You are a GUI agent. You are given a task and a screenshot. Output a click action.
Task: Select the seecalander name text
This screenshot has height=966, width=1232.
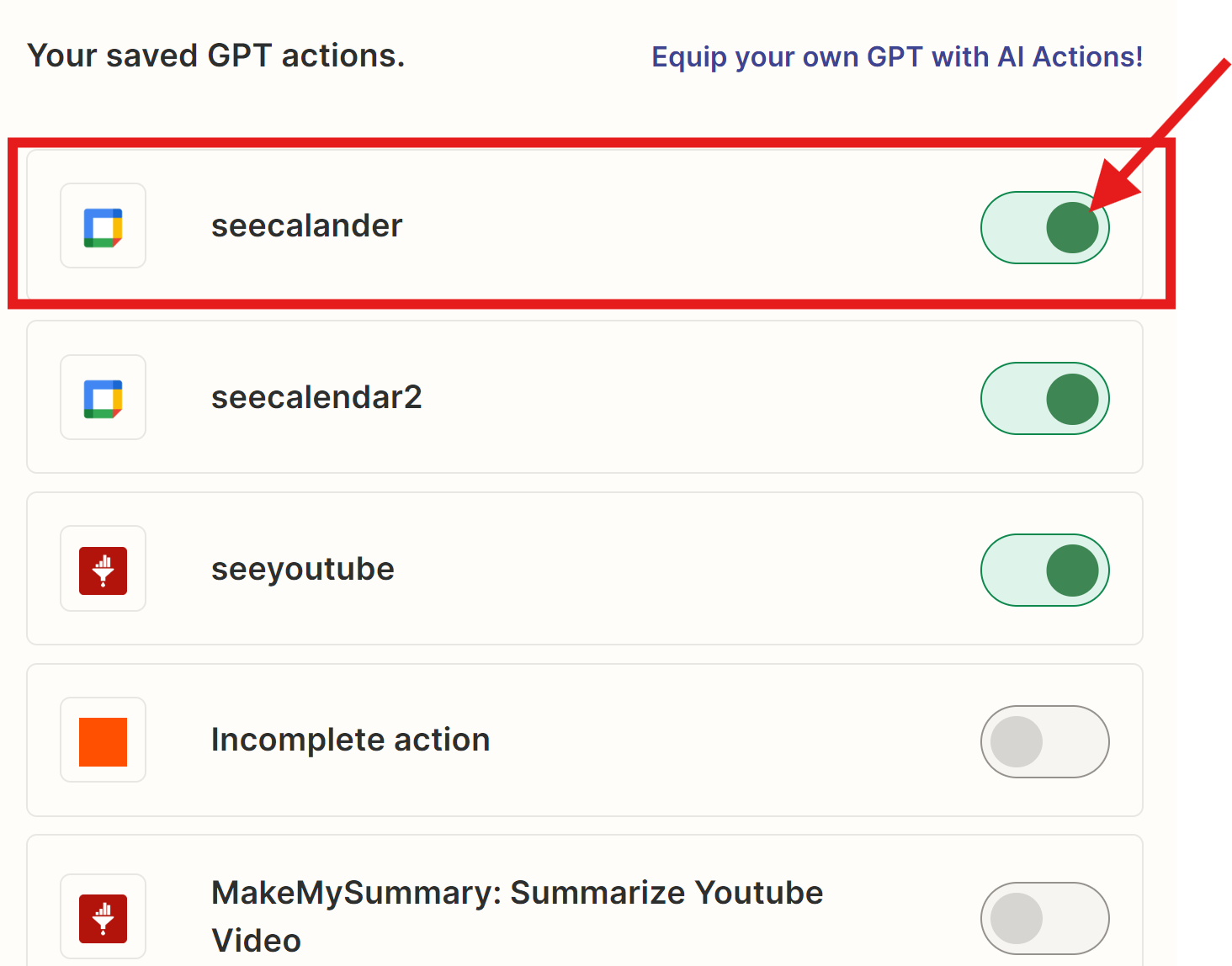[306, 226]
